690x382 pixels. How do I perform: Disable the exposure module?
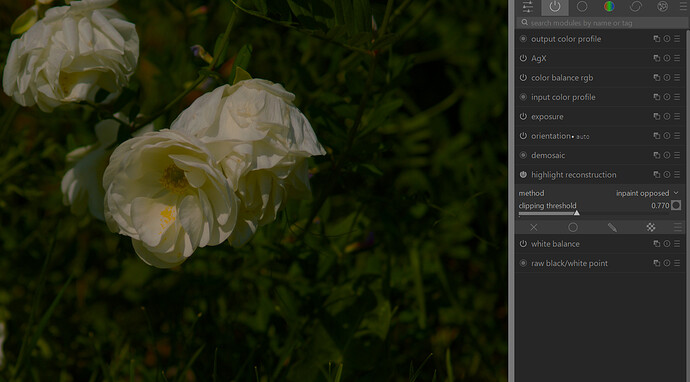pyautogui.click(x=523, y=117)
